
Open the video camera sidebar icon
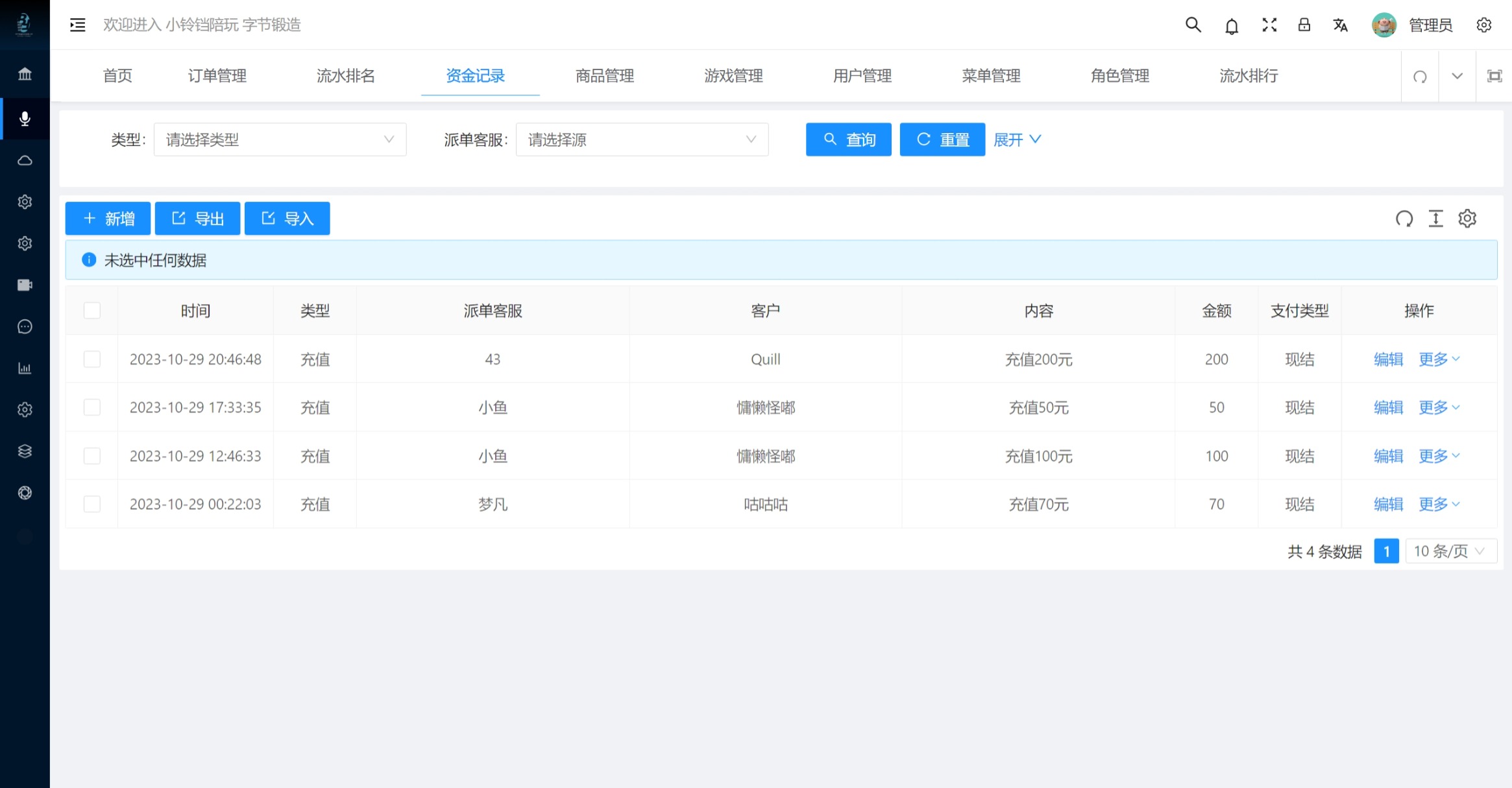click(25, 285)
